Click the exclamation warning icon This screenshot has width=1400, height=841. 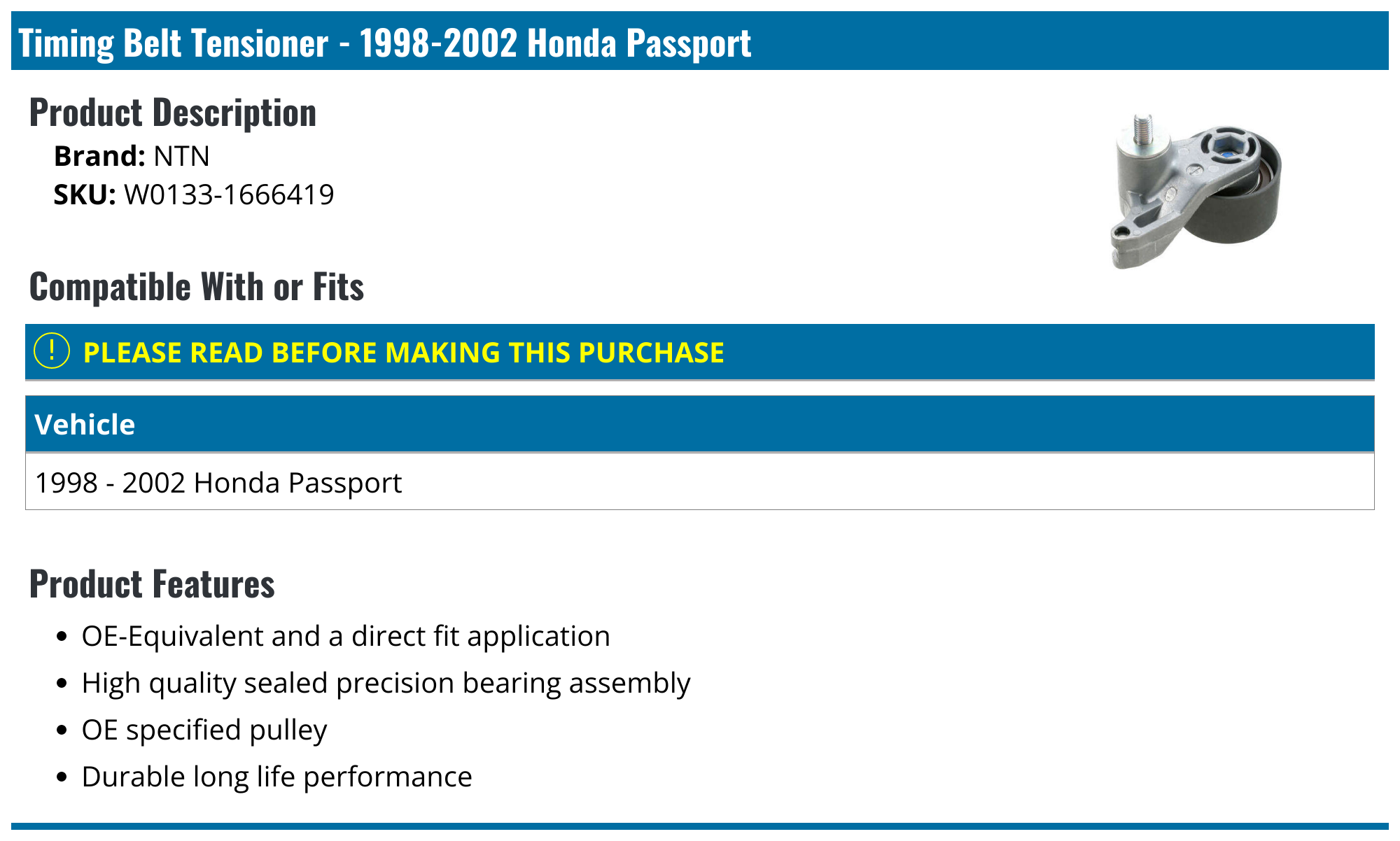(52, 351)
